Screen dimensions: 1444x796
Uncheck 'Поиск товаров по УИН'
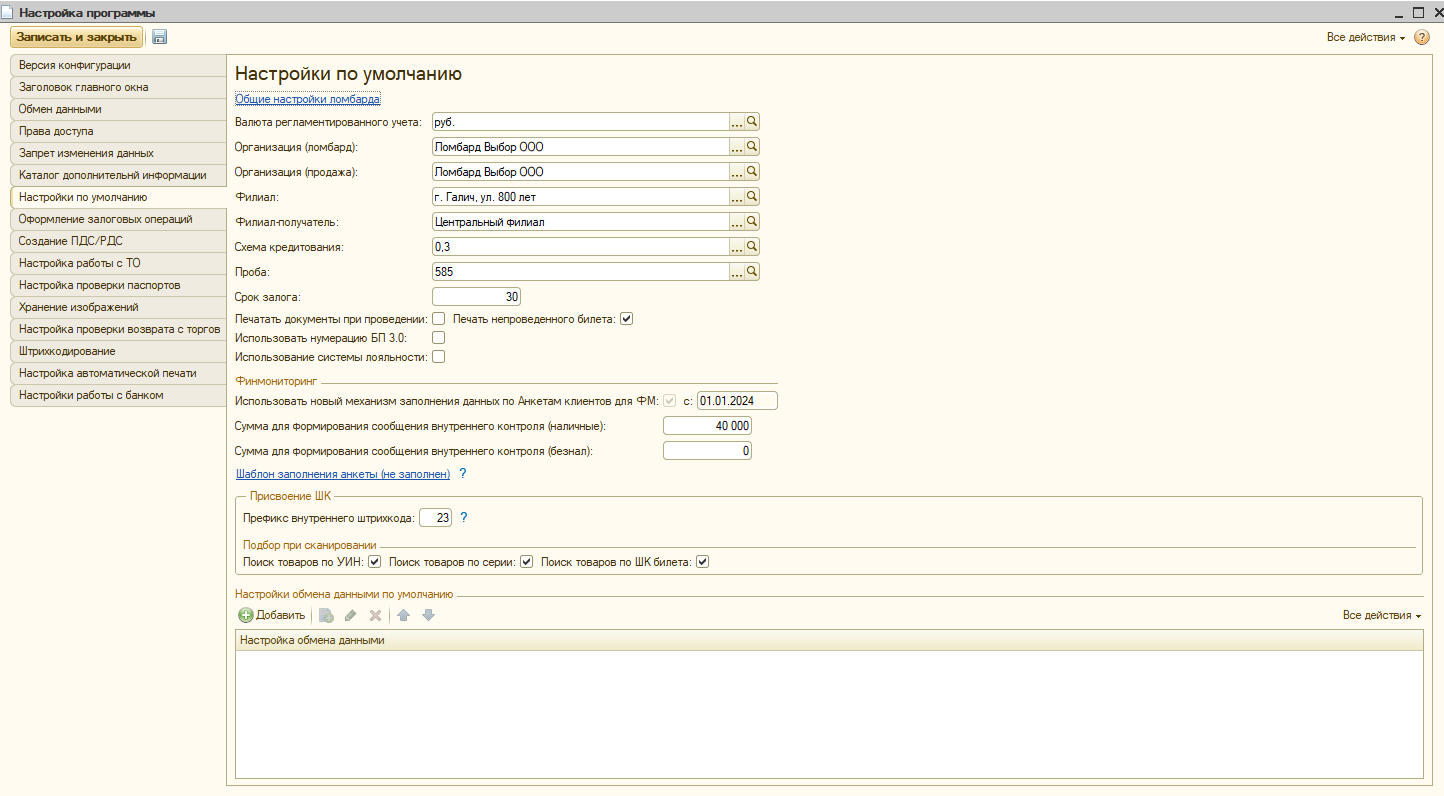[x=375, y=562]
